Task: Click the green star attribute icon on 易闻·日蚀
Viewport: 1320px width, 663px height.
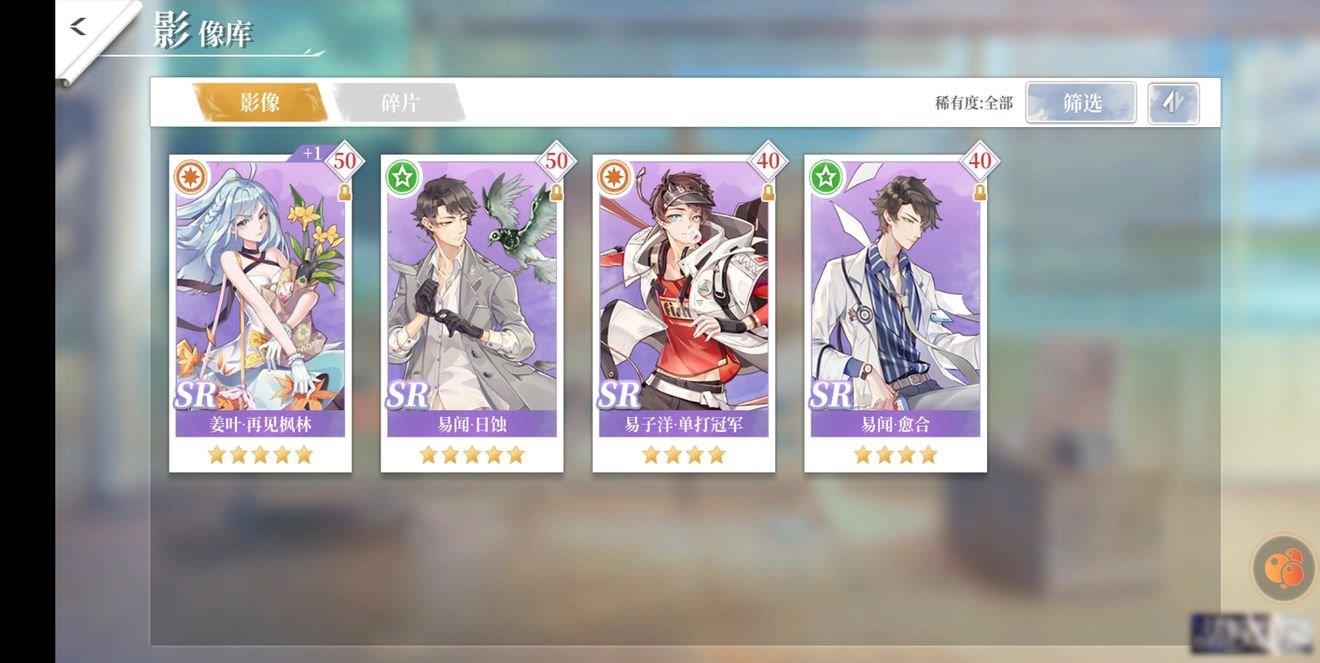Action: [x=401, y=177]
